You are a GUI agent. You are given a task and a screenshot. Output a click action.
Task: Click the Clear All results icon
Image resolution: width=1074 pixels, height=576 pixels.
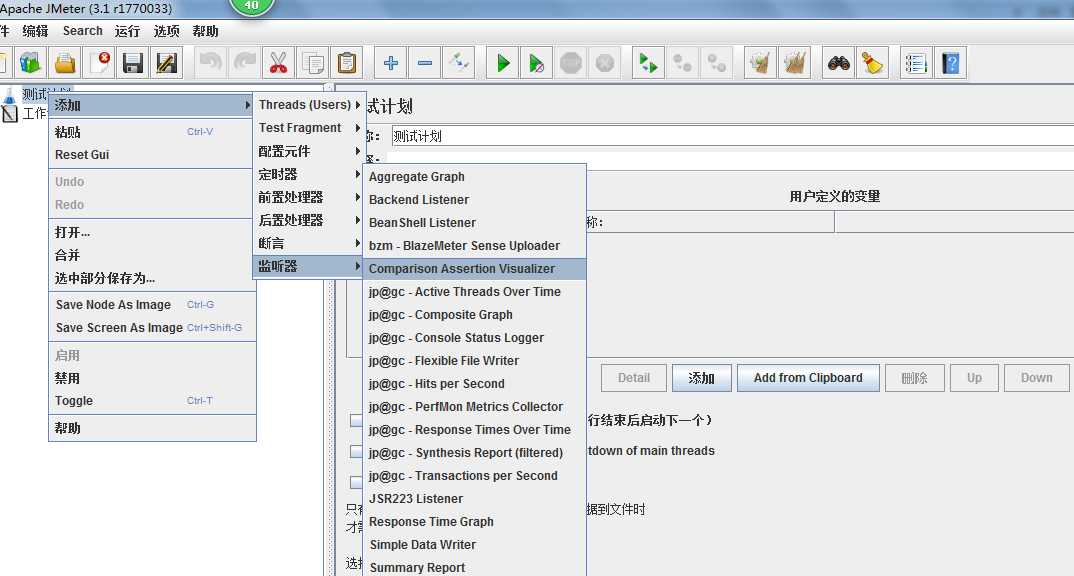click(795, 63)
